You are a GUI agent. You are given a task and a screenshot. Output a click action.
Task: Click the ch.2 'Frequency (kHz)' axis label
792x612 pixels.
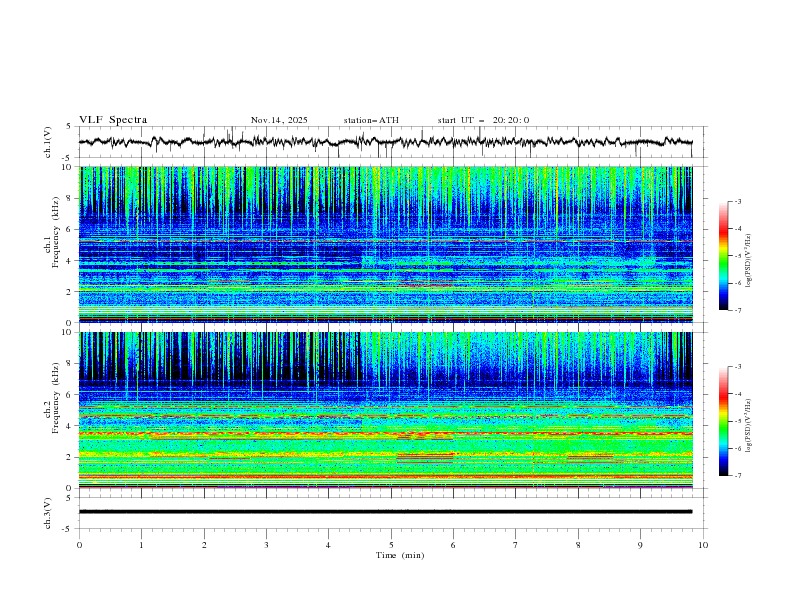click(x=56, y=398)
